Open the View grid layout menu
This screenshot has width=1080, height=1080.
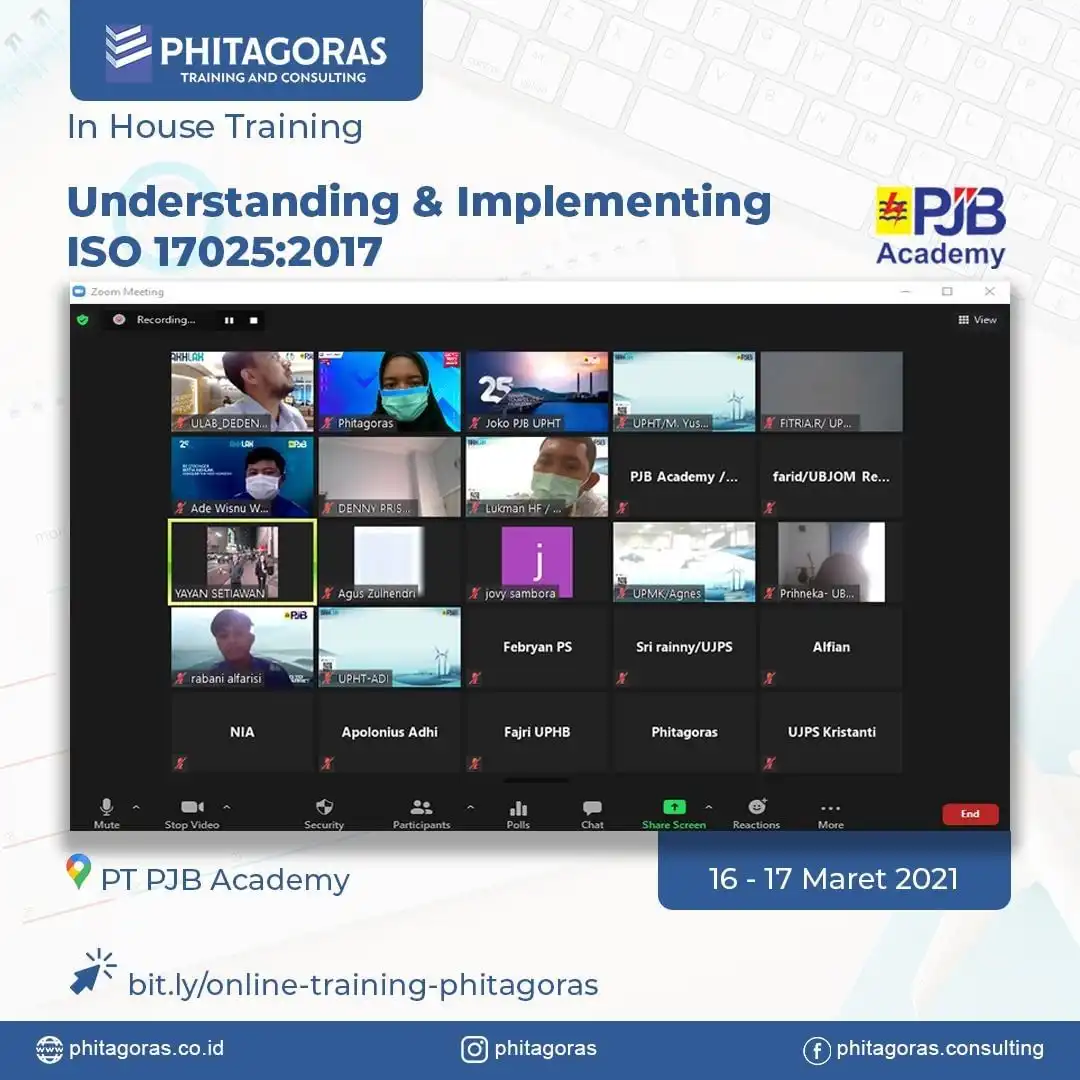[x=977, y=320]
